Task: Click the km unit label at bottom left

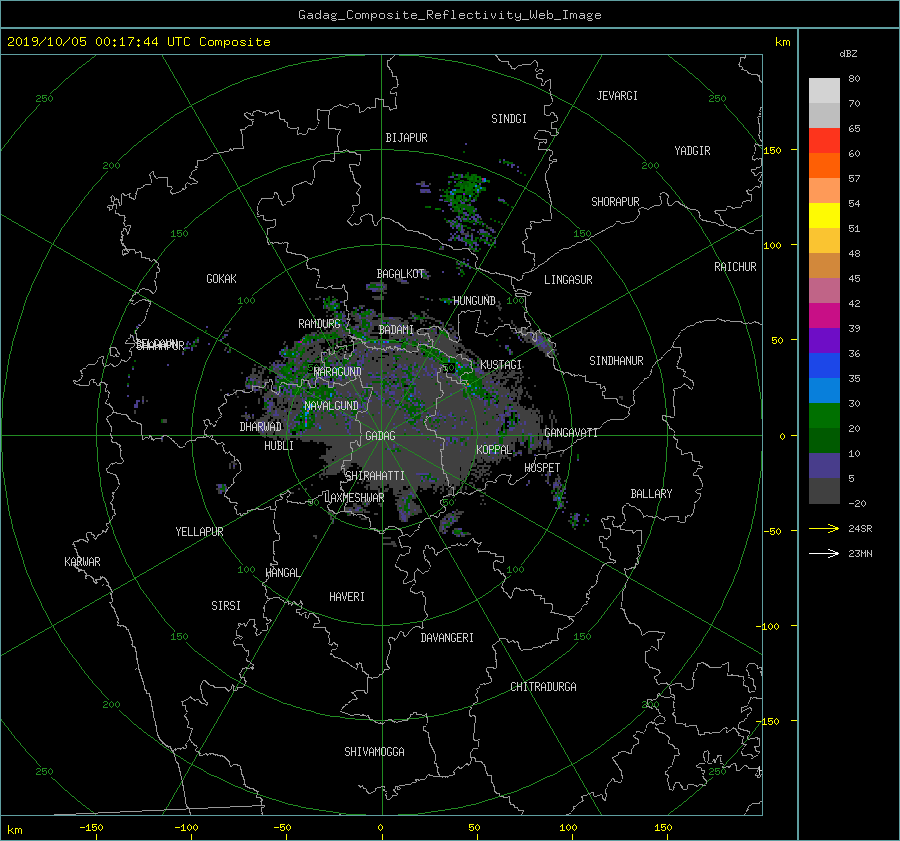Action: (14, 830)
